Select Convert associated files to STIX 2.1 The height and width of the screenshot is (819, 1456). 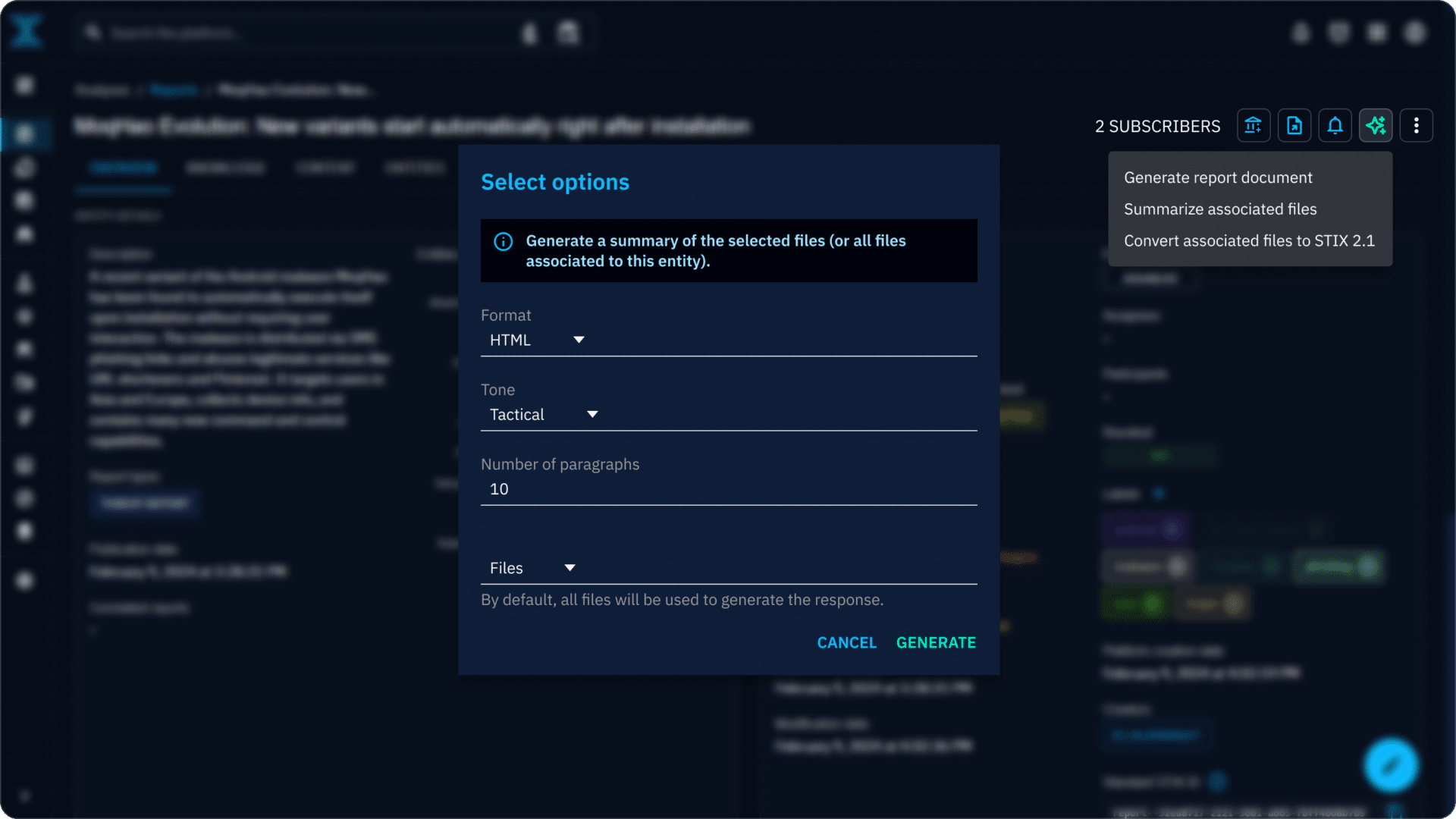click(1248, 241)
